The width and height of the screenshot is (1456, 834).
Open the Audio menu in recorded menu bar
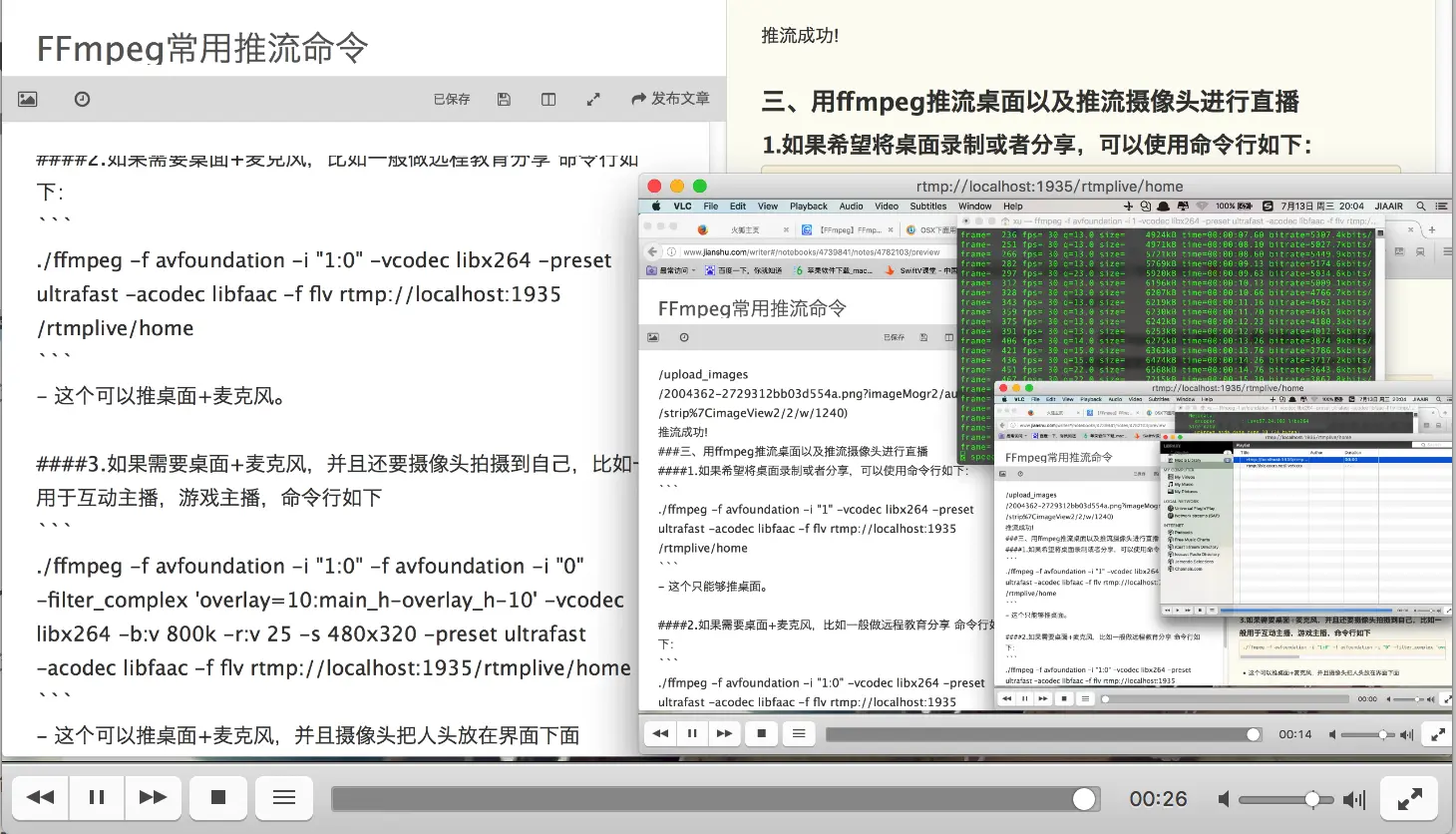[x=852, y=207]
